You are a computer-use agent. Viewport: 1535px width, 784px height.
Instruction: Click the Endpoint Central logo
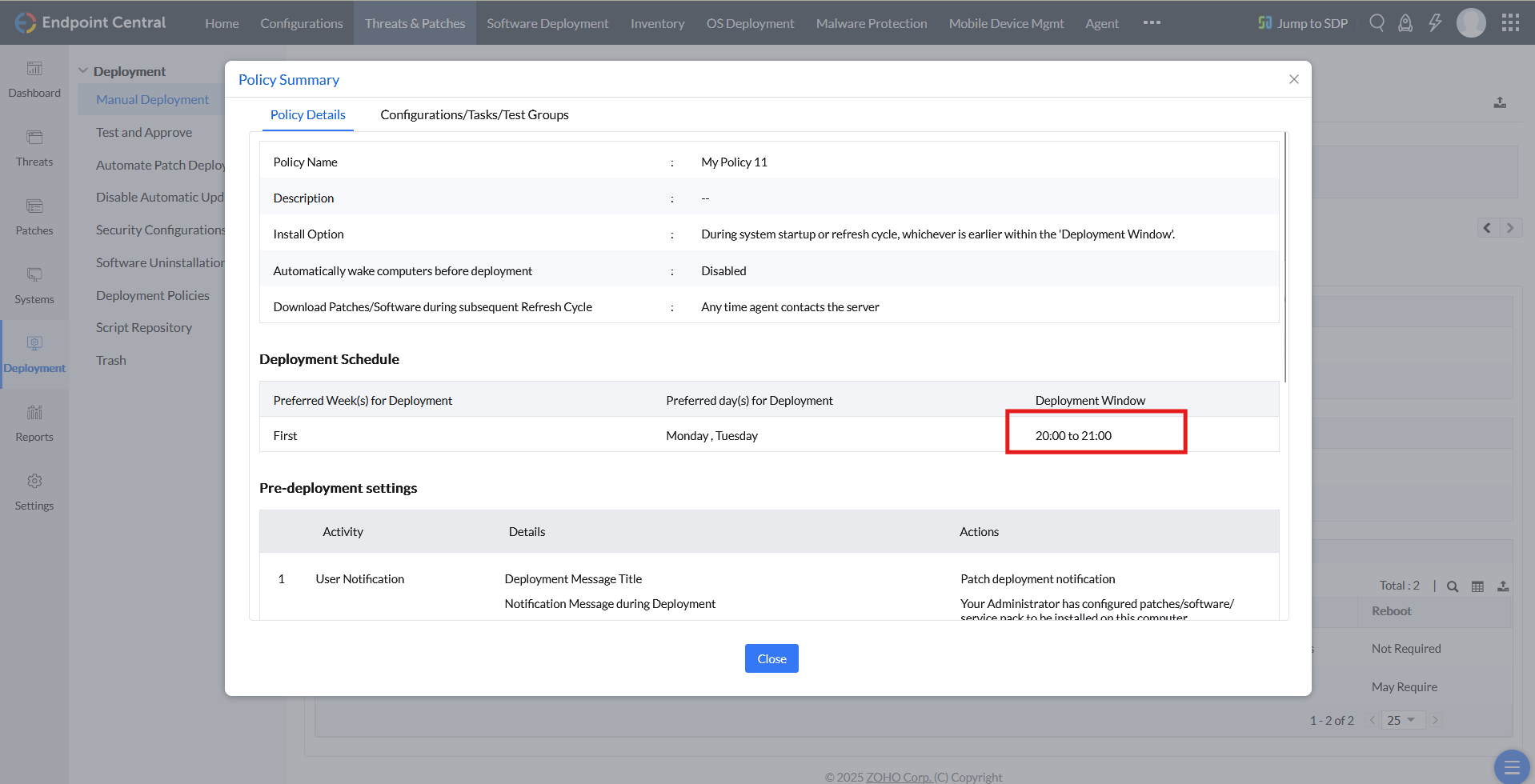point(90,22)
